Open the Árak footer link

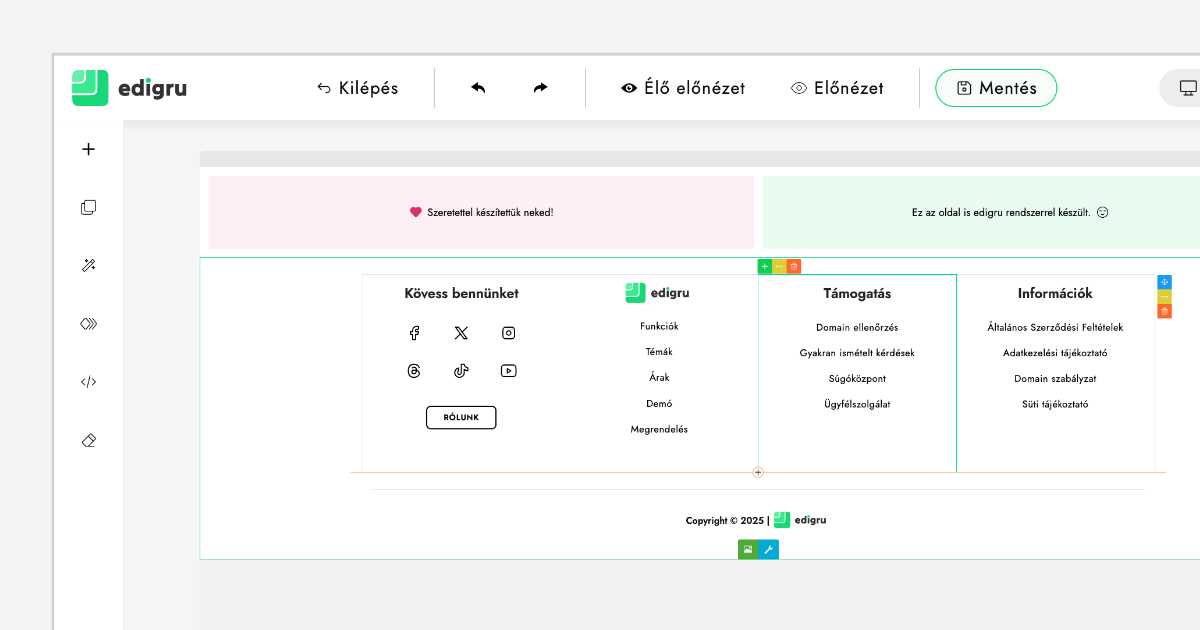coord(659,377)
